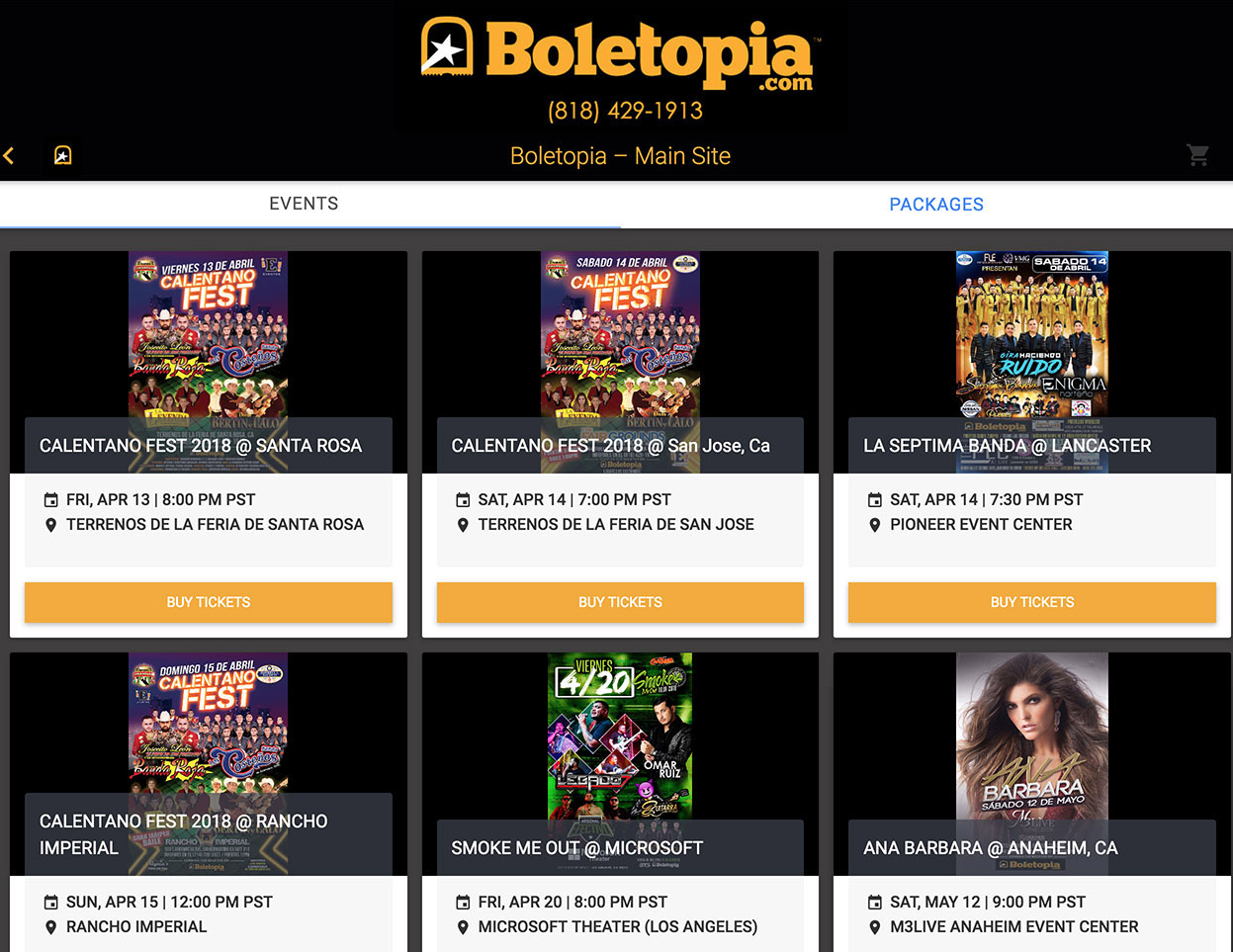Select Ana Barbara @ Anaheim, CA title
The width and height of the screenshot is (1233, 952).
(991, 848)
